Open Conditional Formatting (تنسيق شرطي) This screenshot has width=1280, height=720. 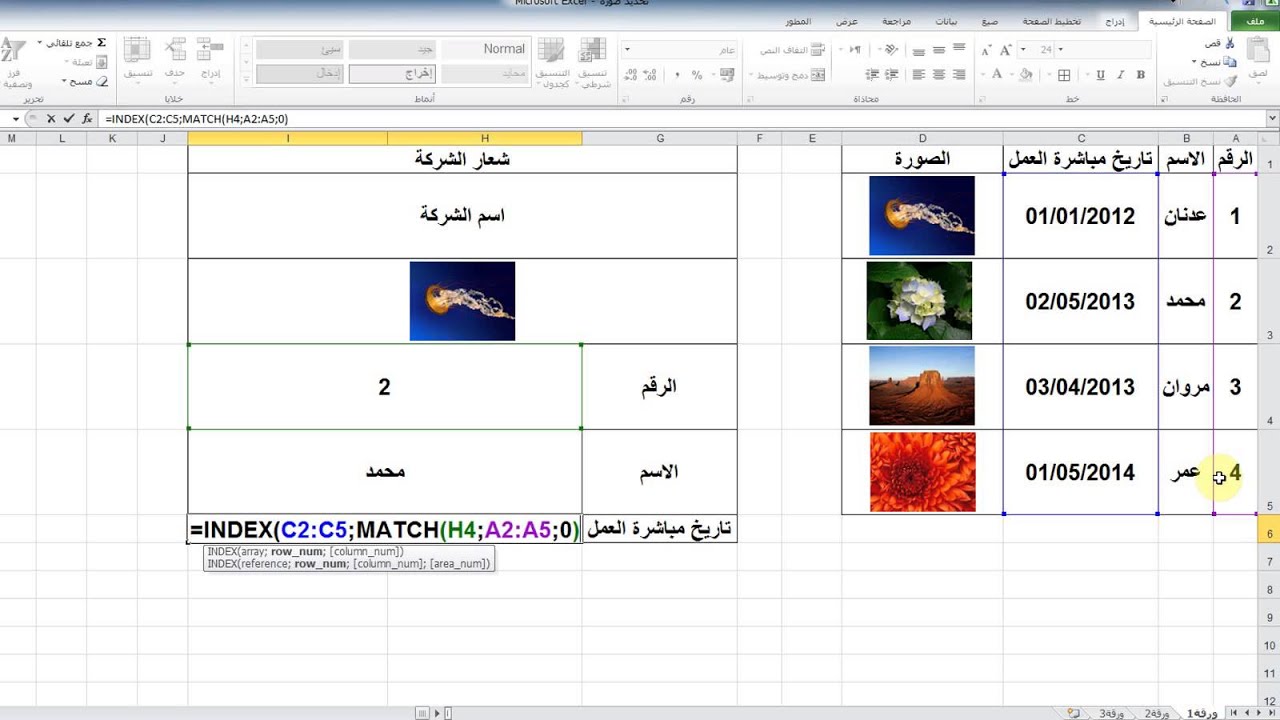593,63
